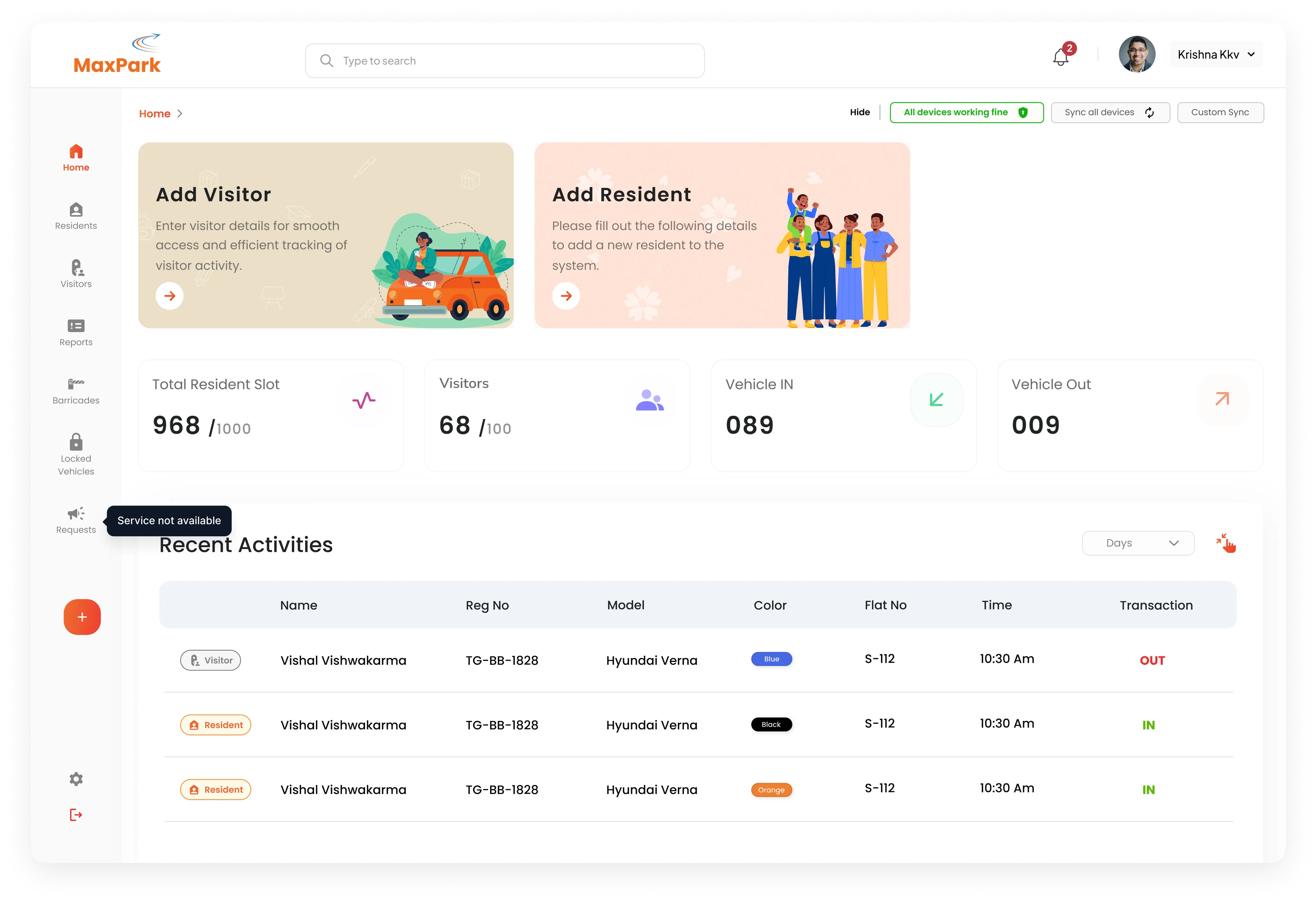Viewport: 1316px width, 902px height.
Task: Click inside the Type to search field
Action: pyautogui.click(x=504, y=61)
